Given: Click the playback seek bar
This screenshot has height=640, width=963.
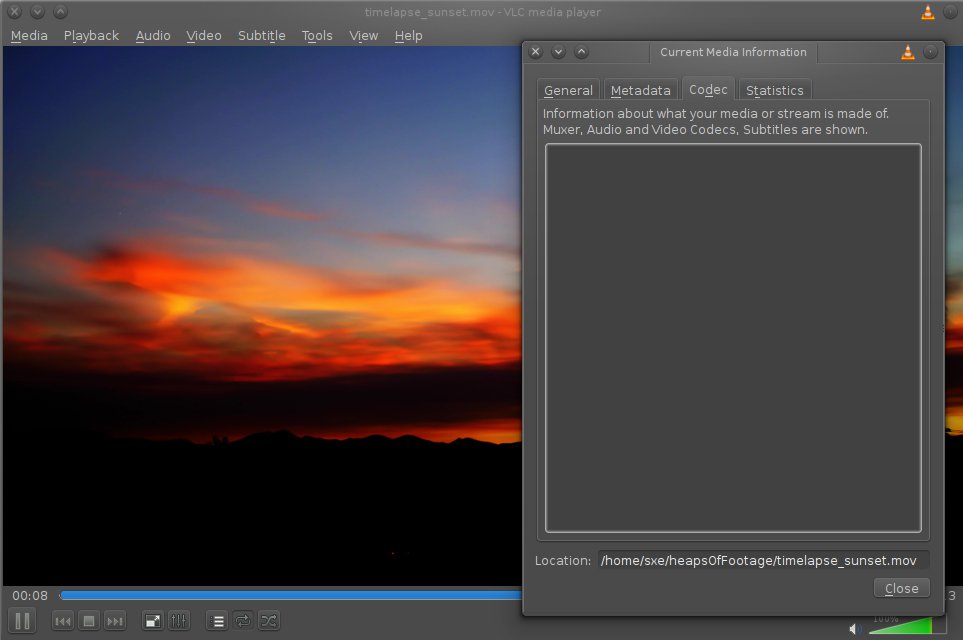Looking at the screenshot, I should (290, 595).
